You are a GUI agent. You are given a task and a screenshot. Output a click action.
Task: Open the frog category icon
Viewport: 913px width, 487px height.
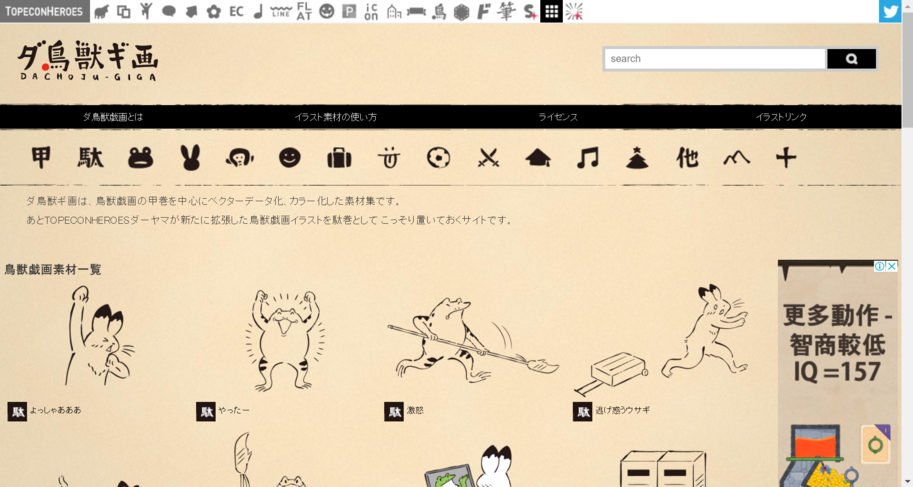tap(140, 158)
